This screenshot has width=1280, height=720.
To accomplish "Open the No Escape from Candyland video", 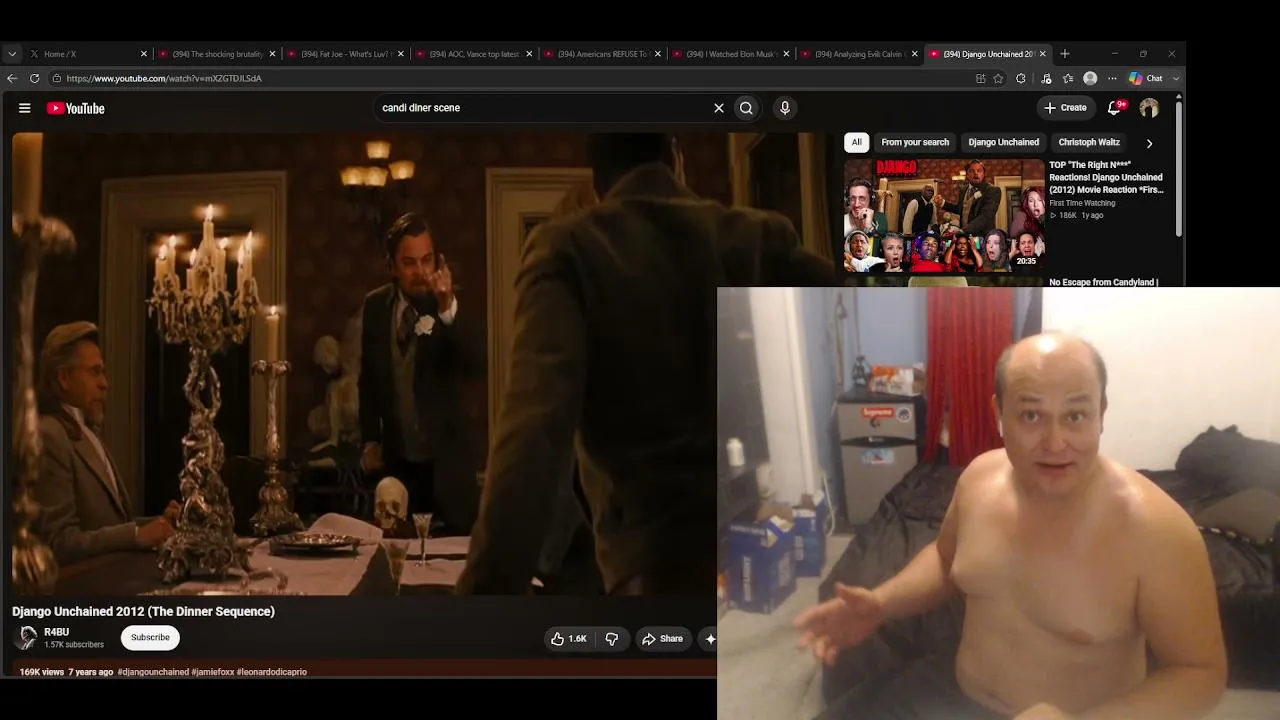I will 1103,282.
